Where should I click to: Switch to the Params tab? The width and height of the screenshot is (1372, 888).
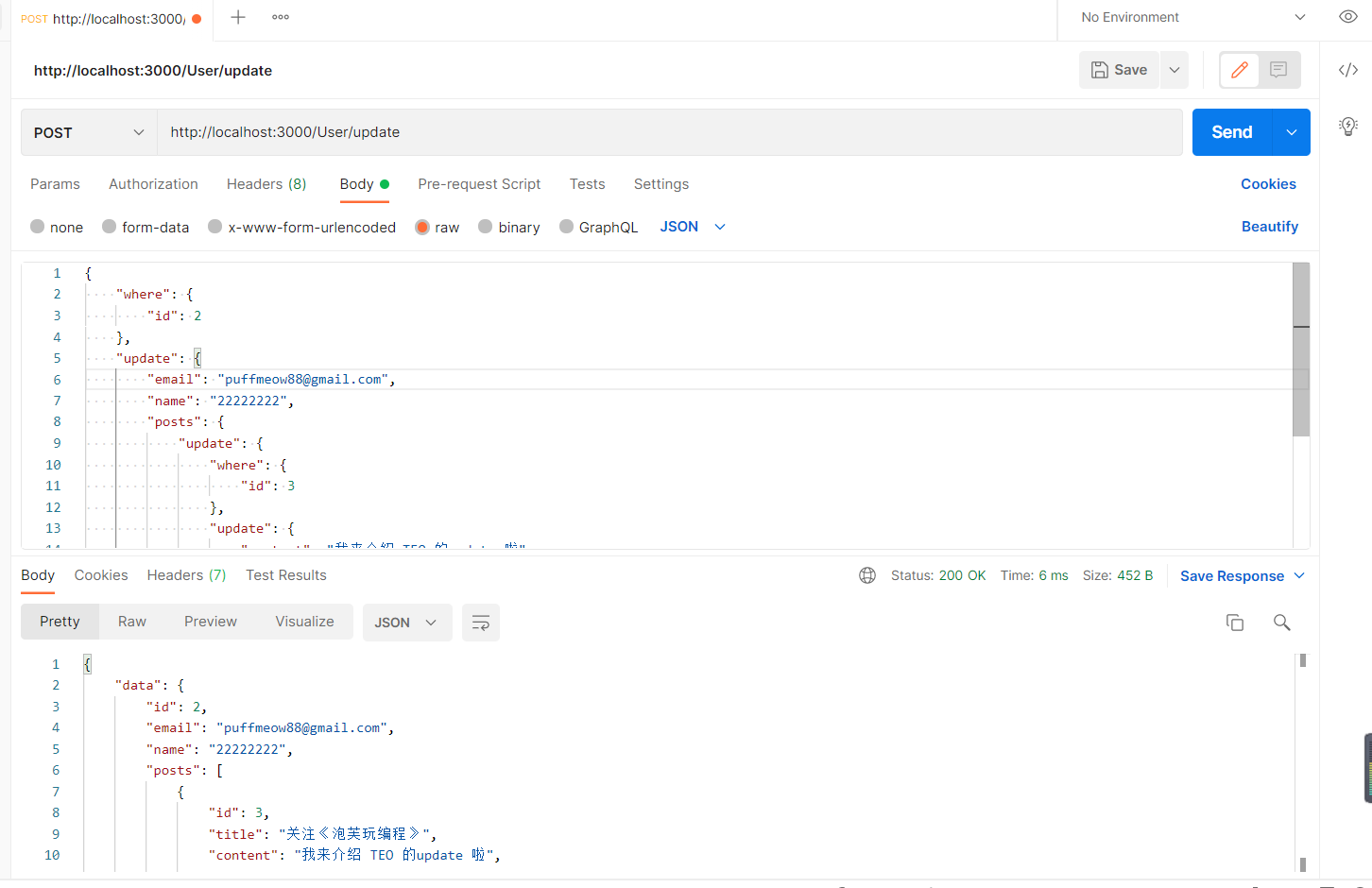[55, 184]
